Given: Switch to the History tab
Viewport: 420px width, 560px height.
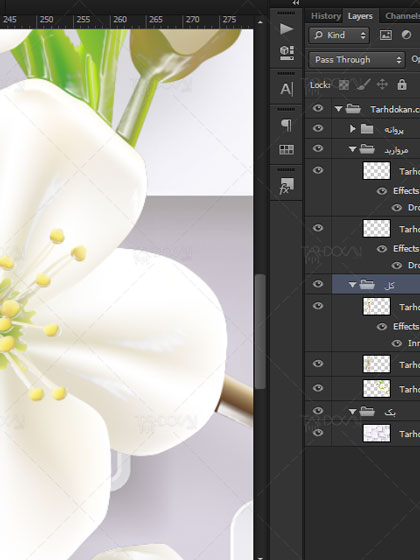Looking at the screenshot, I should pyautogui.click(x=325, y=16).
